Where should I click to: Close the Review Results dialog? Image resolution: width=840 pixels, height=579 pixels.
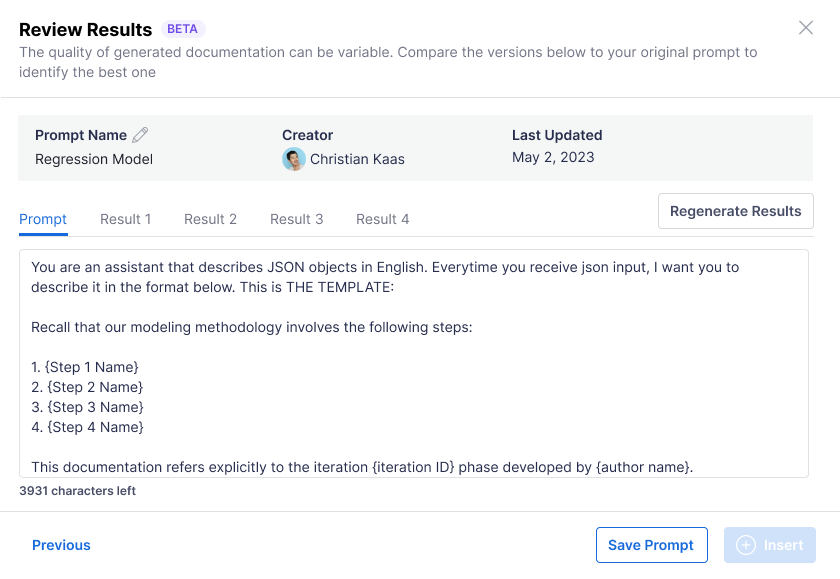click(806, 28)
